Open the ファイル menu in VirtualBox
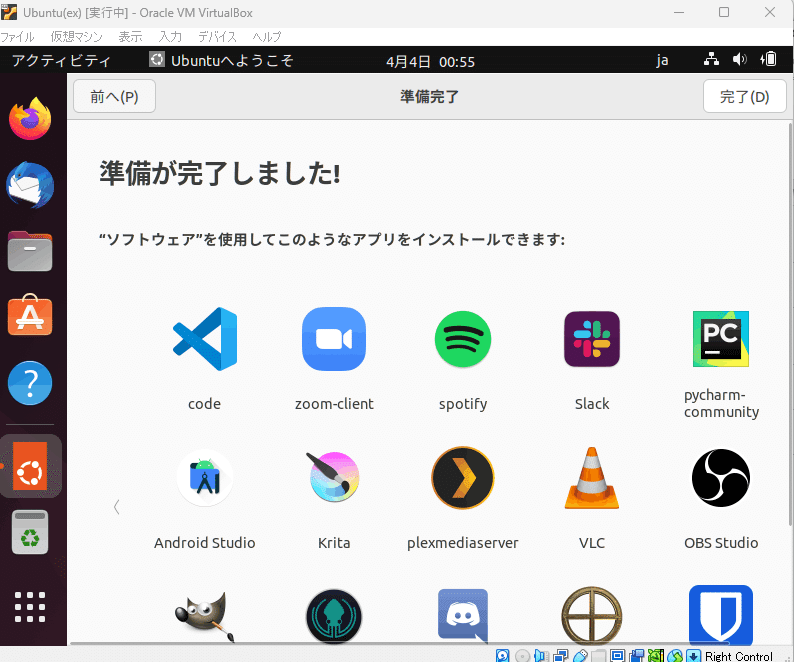The width and height of the screenshot is (794, 662). click(17, 37)
